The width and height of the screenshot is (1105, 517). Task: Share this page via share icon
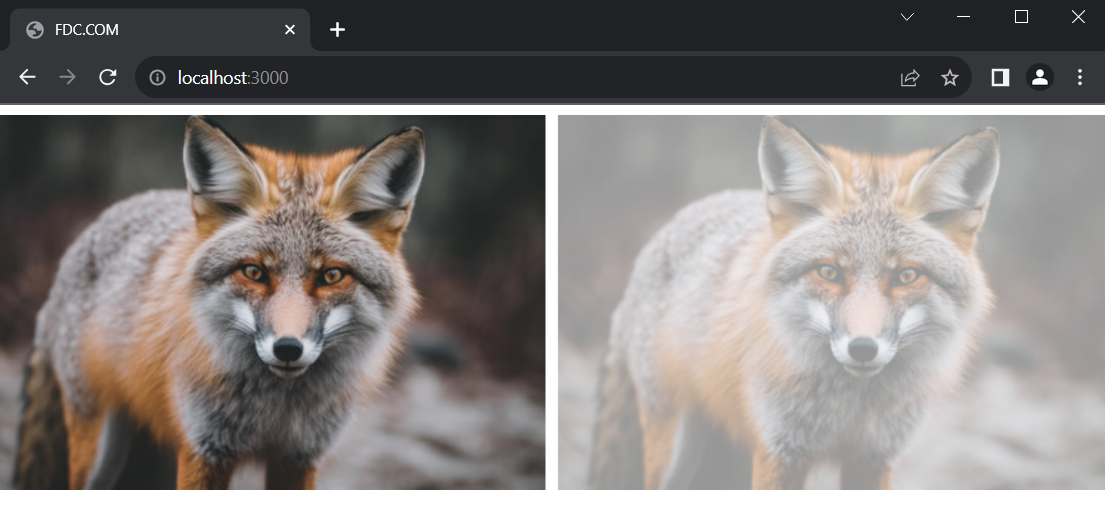point(910,77)
